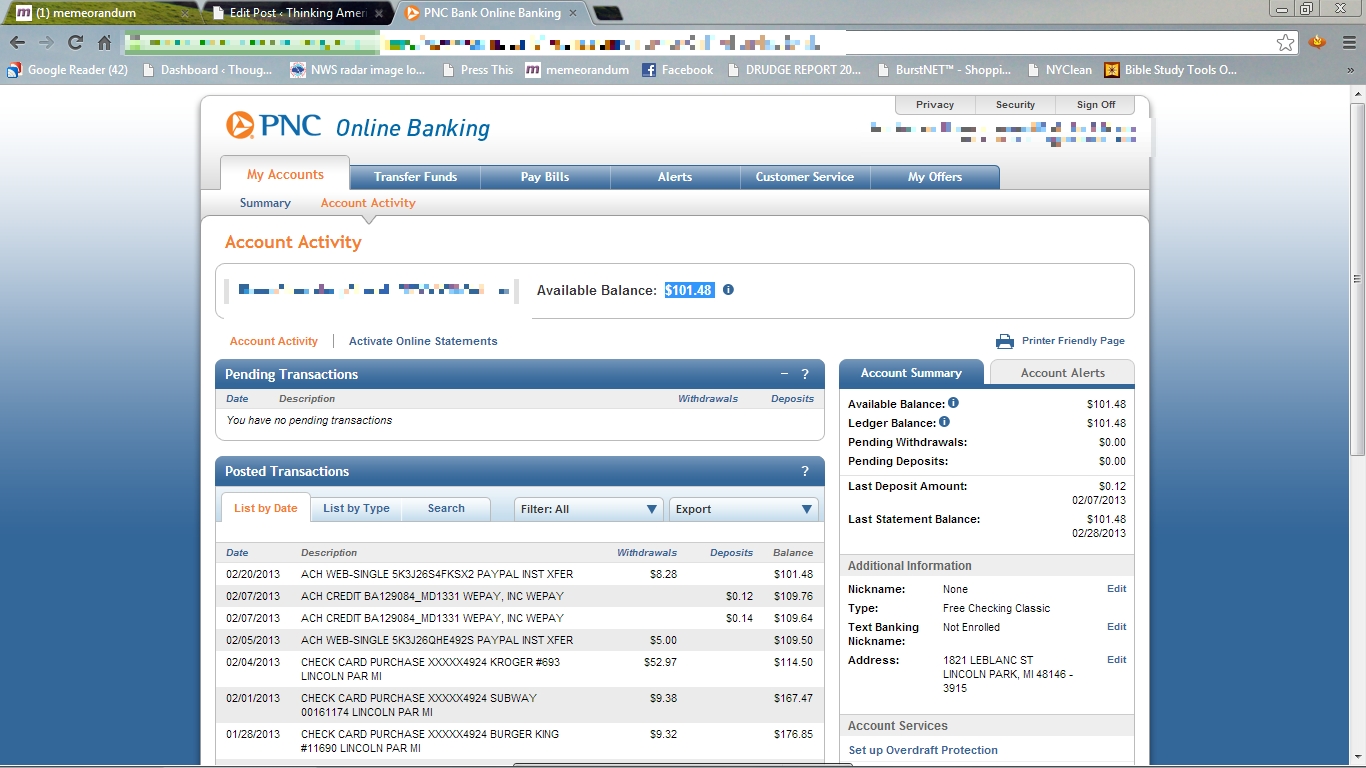
Task: Click the printer icon for Printer Friendly Page
Action: click(x=1005, y=341)
